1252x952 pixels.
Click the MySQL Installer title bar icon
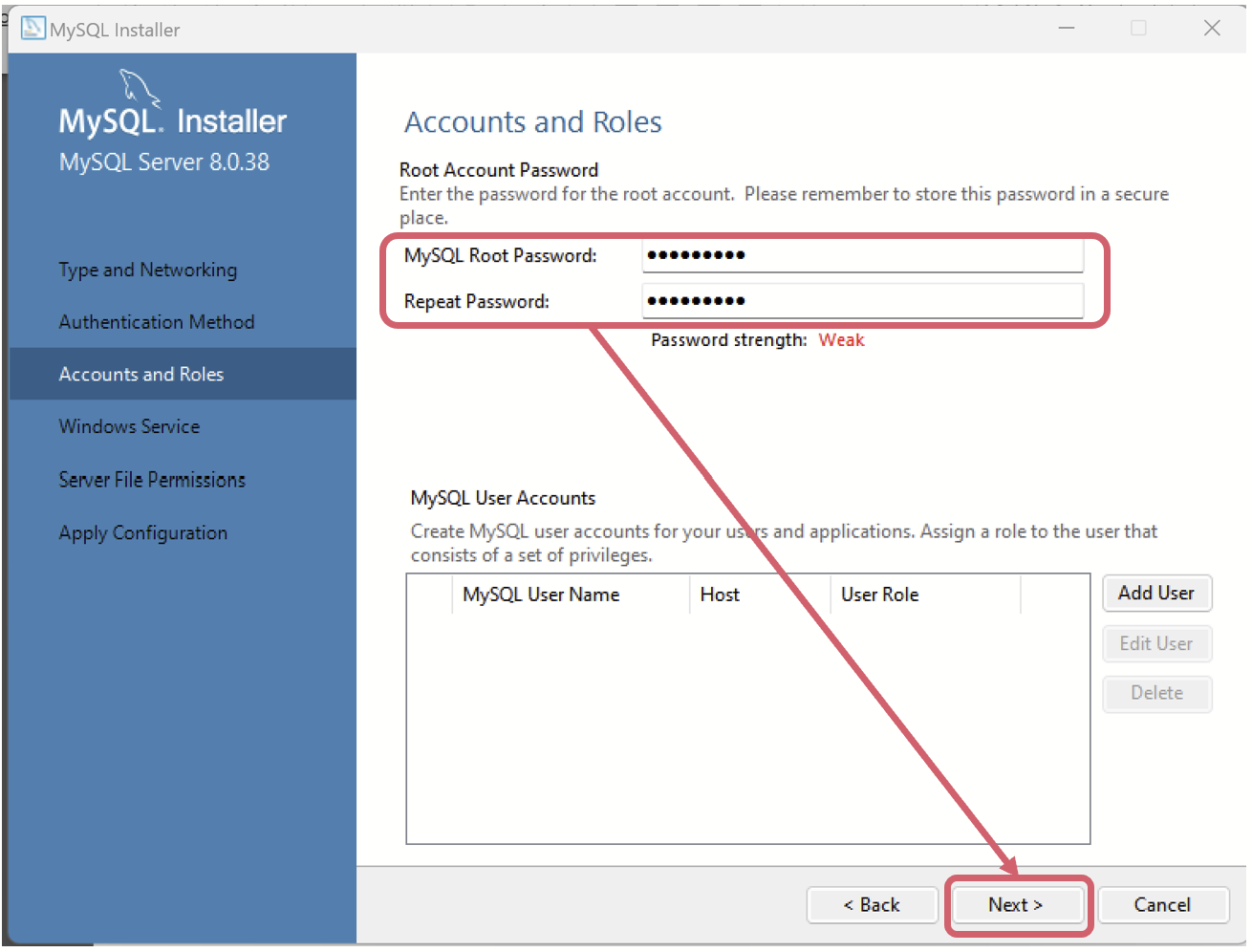pyautogui.click(x=33, y=29)
